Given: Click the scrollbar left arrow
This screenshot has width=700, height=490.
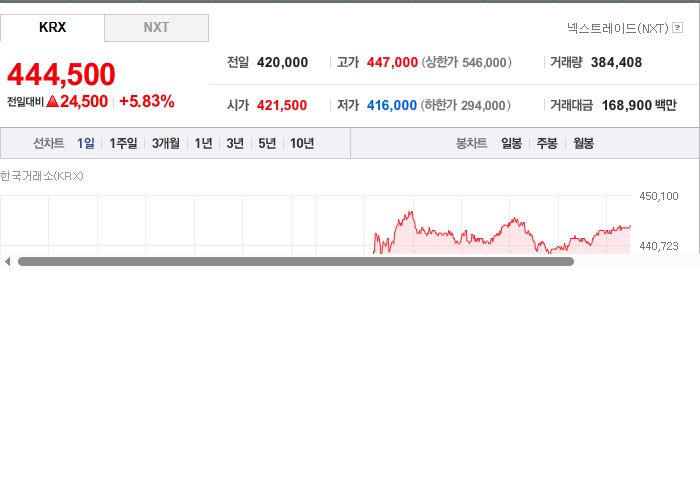Looking at the screenshot, I should coord(7,262).
